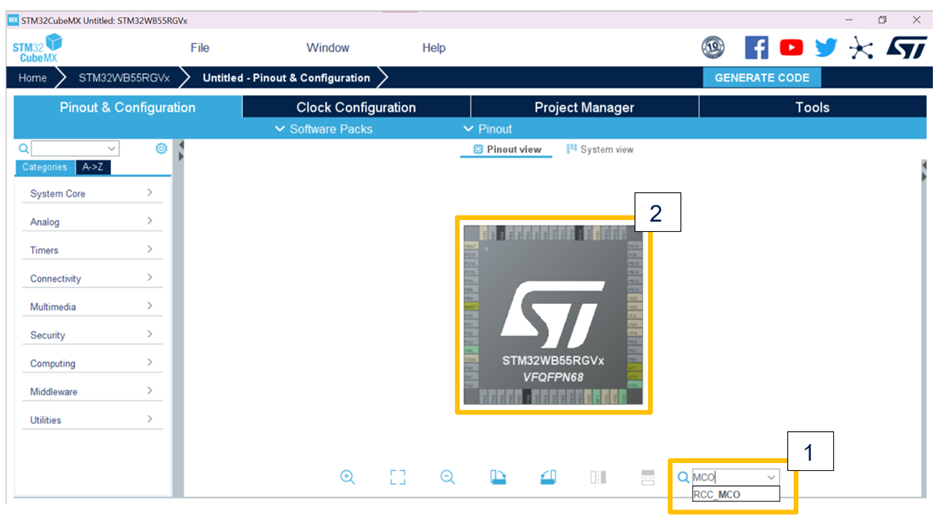Switch to Project Manager tab
This screenshot has width=940, height=520.
585,107
